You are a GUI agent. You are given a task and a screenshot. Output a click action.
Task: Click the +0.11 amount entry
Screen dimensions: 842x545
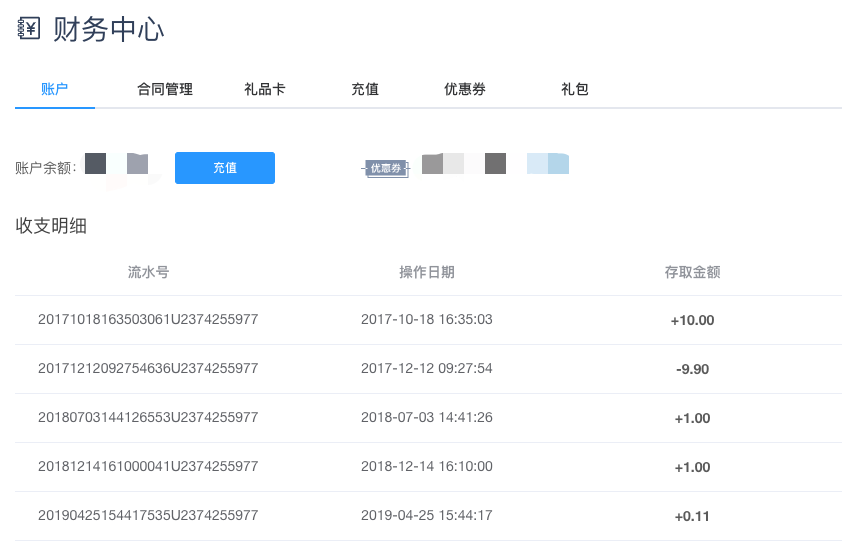click(693, 517)
